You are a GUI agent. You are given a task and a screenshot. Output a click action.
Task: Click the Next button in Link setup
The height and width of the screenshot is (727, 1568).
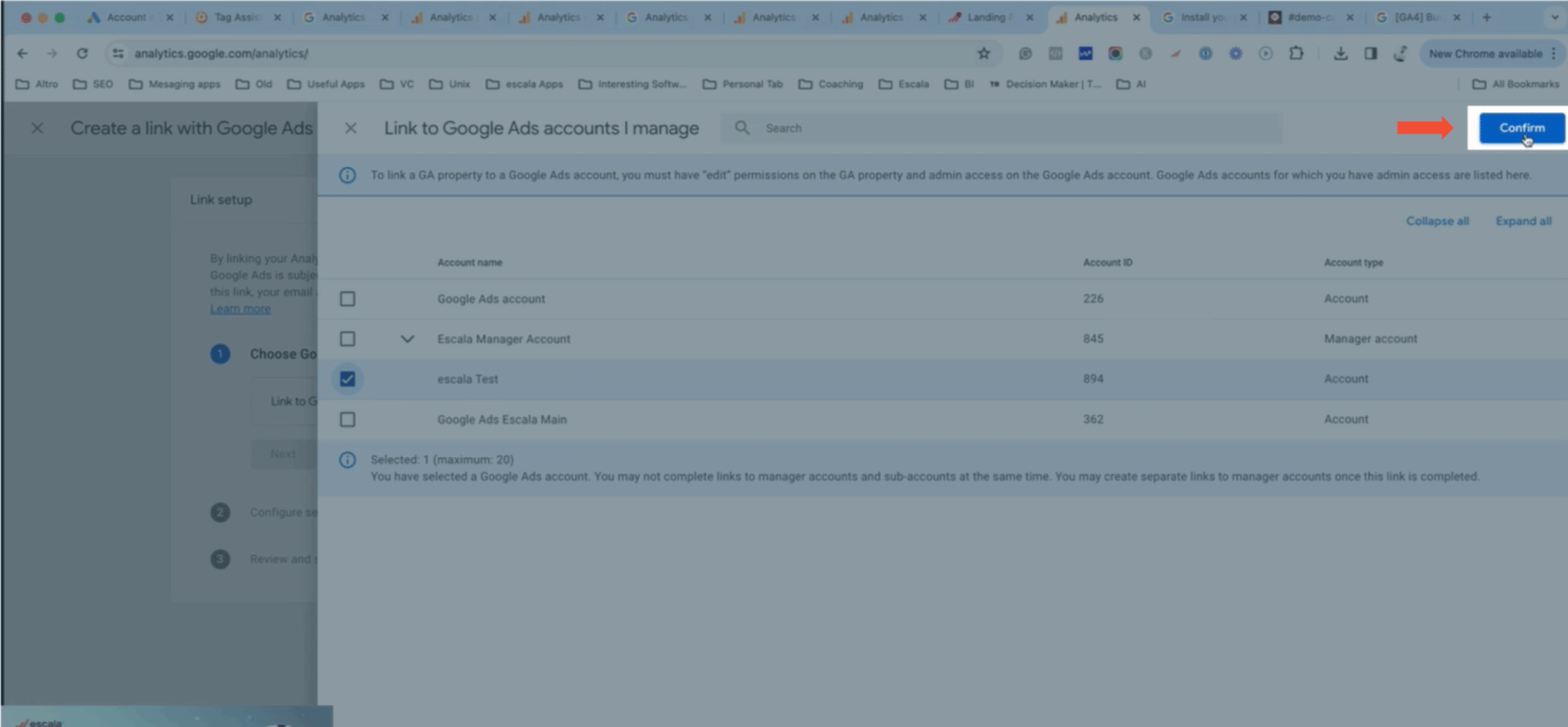click(x=282, y=454)
